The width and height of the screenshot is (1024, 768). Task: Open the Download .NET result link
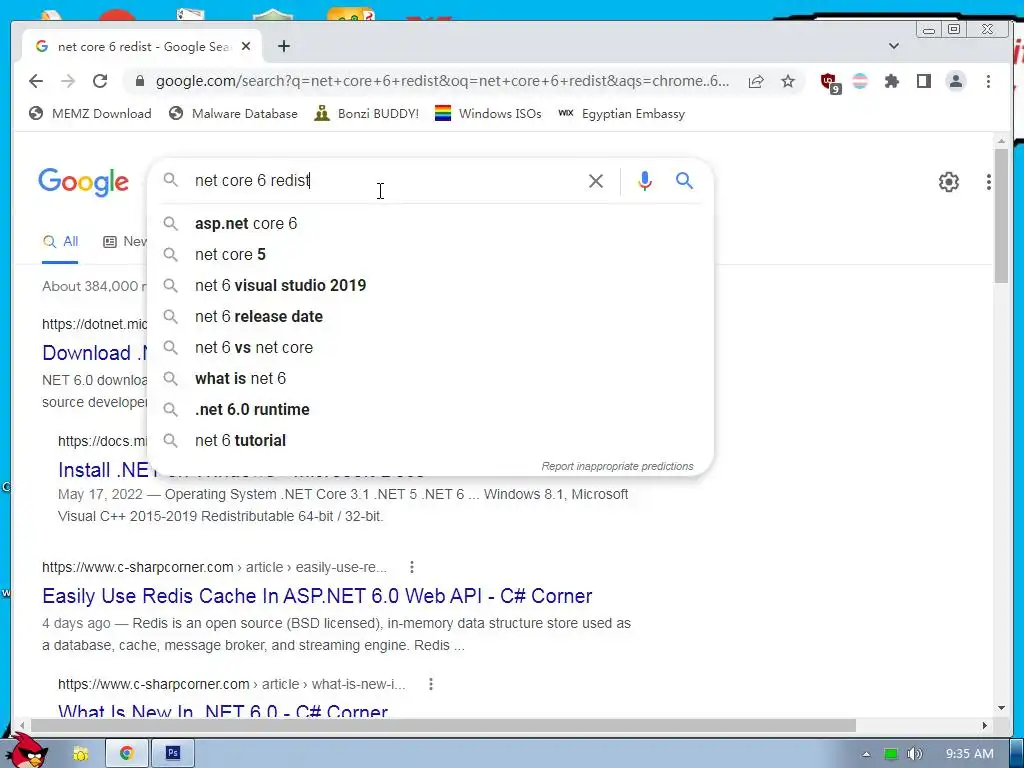[95, 353]
